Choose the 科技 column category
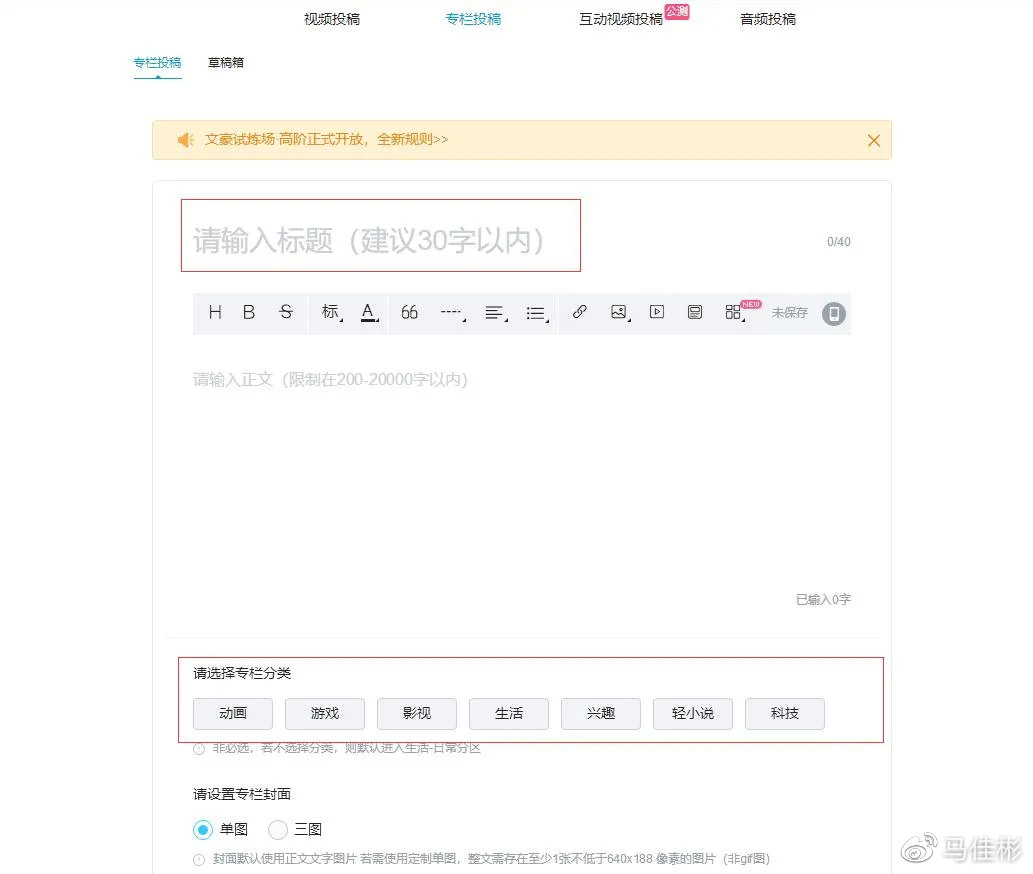Image resolution: width=1033 pixels, height=874 pixels. click(784, 713)
